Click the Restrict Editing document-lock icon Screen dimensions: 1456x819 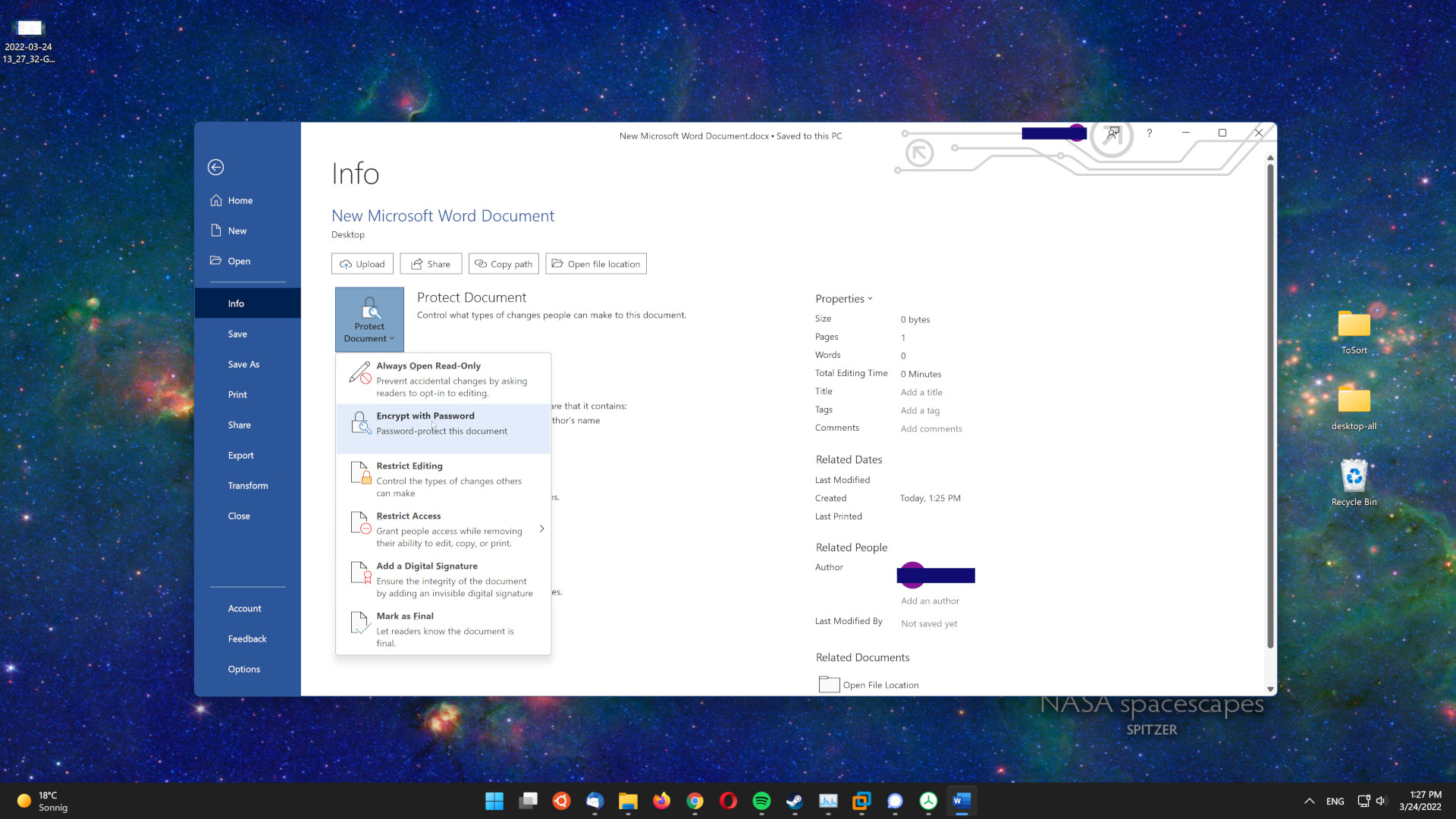point(361,472)
